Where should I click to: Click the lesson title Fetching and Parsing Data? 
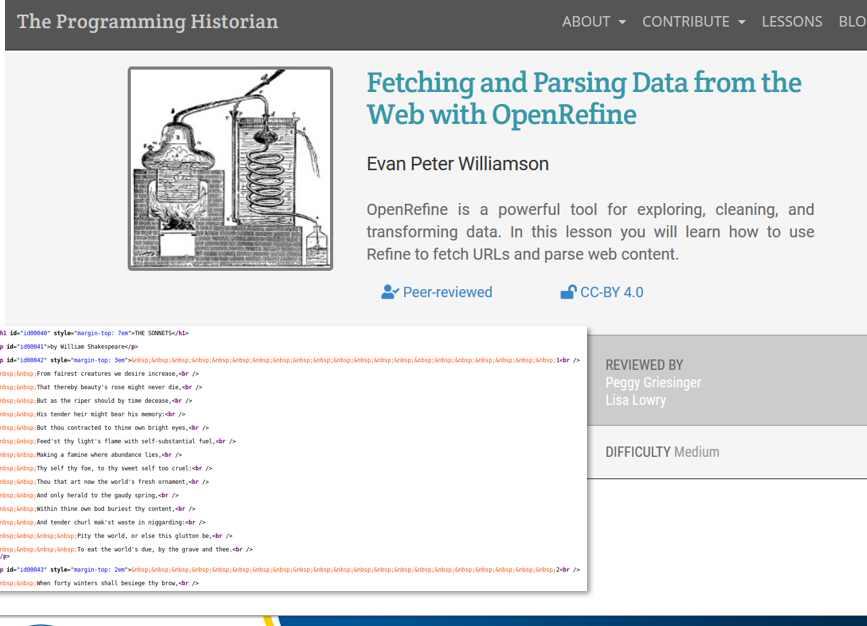[x=584, y=98]
